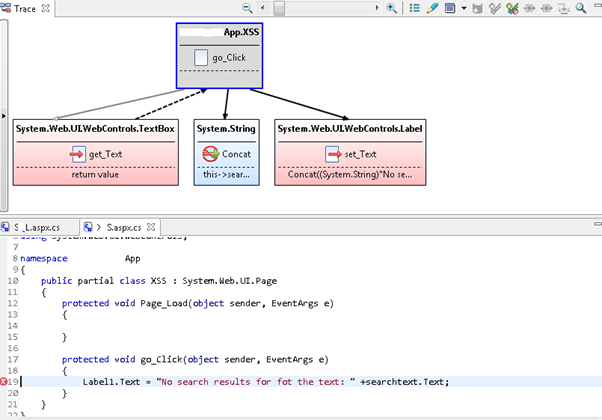
Task: Click the list view icon in Trace toolbar
Action: click(x=415, y=7)
